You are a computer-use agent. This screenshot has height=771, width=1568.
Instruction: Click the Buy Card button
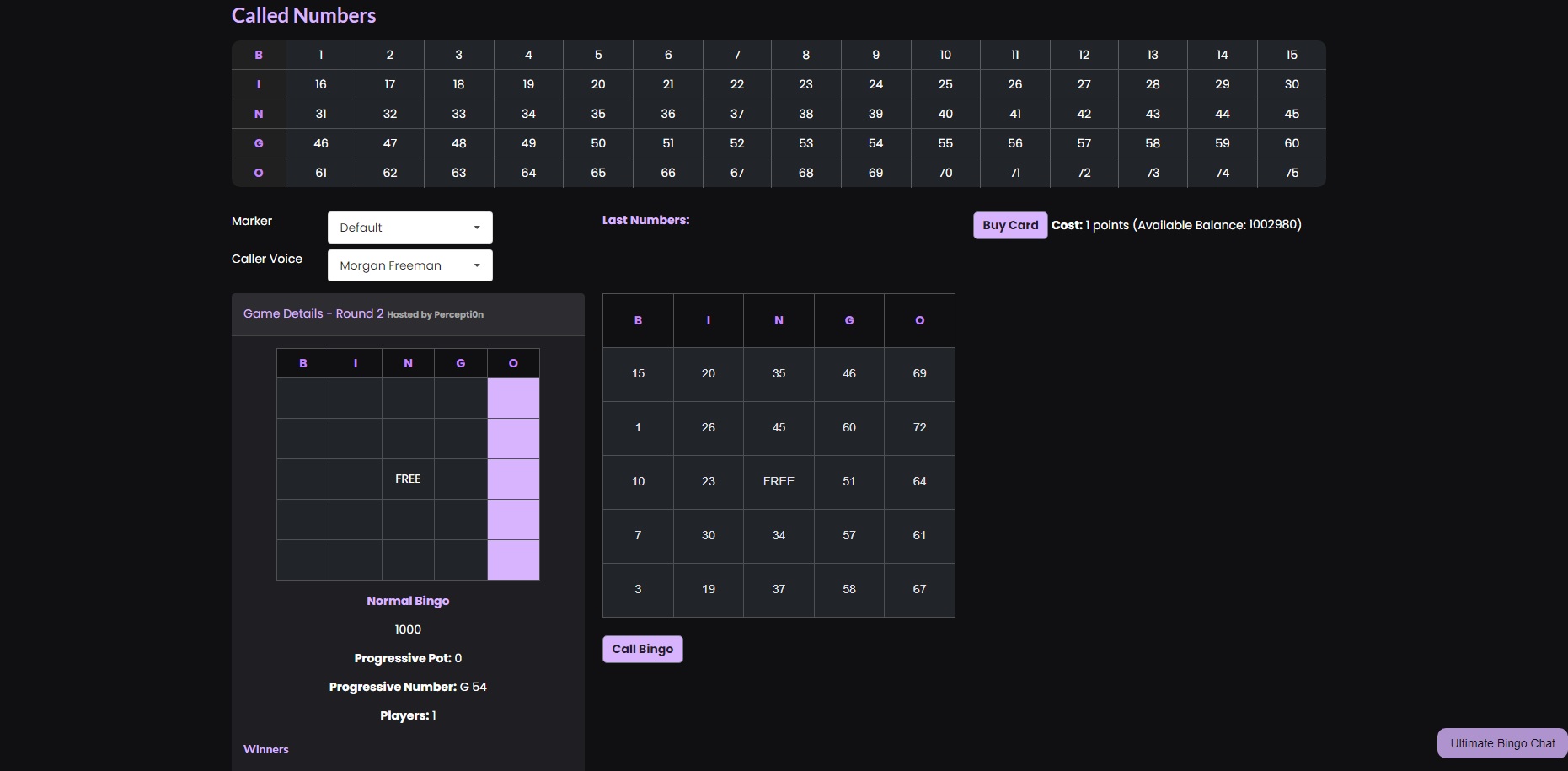[x=1009, y=225]
